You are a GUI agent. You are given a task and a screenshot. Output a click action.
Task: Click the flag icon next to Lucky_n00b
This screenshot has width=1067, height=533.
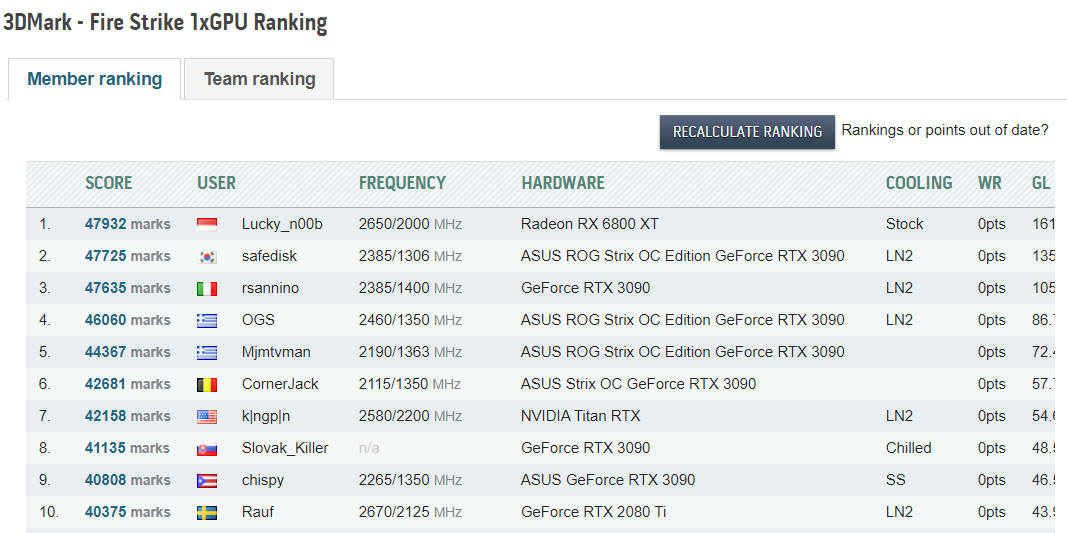(x=207, y=224)
